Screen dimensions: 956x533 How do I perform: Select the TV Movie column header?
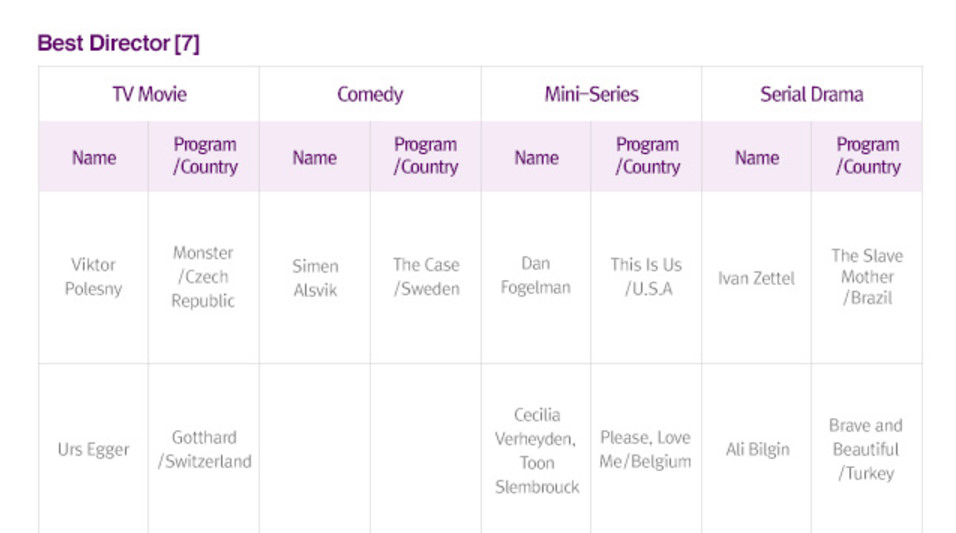(x=149, y=95)
